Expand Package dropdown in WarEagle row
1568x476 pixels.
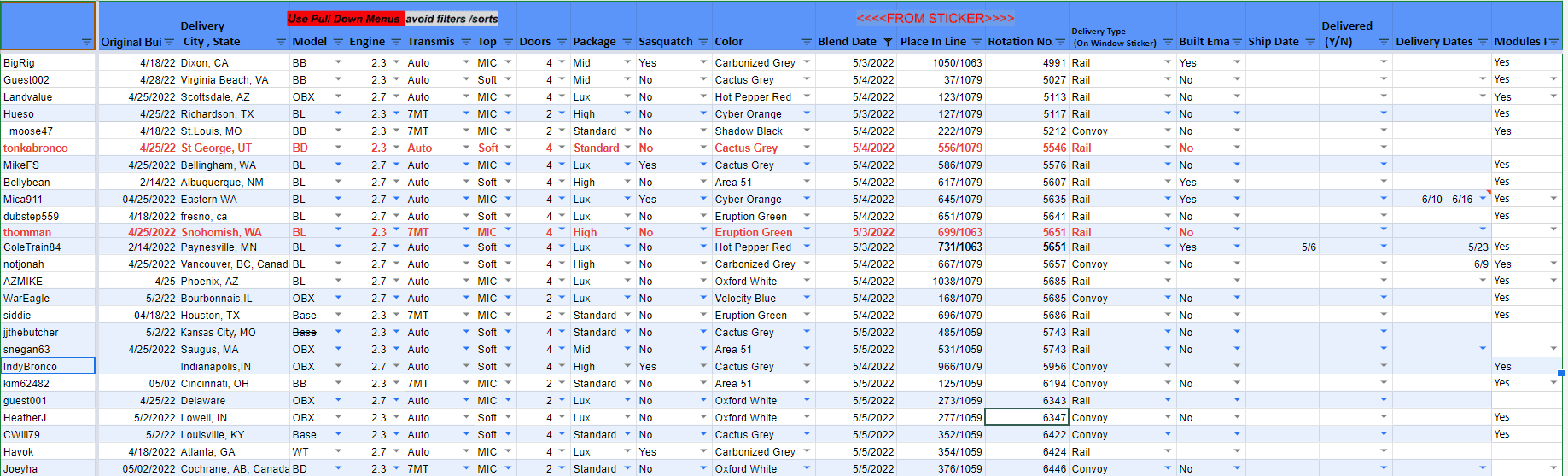[627, 298]
